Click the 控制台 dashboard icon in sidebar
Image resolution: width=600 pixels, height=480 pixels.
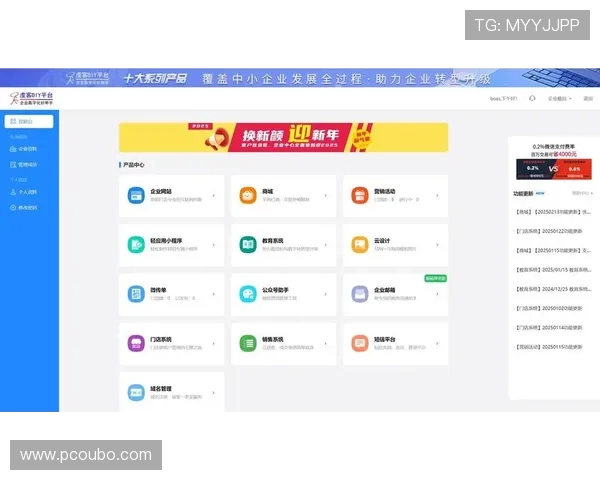(x=13, y=121)
